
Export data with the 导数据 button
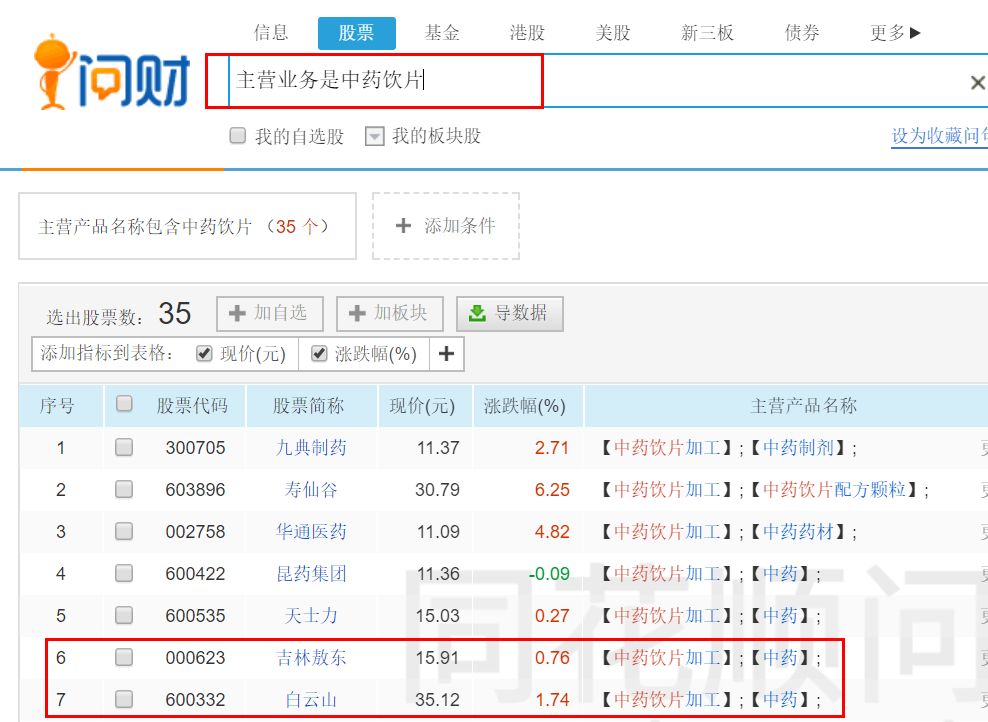510,313
